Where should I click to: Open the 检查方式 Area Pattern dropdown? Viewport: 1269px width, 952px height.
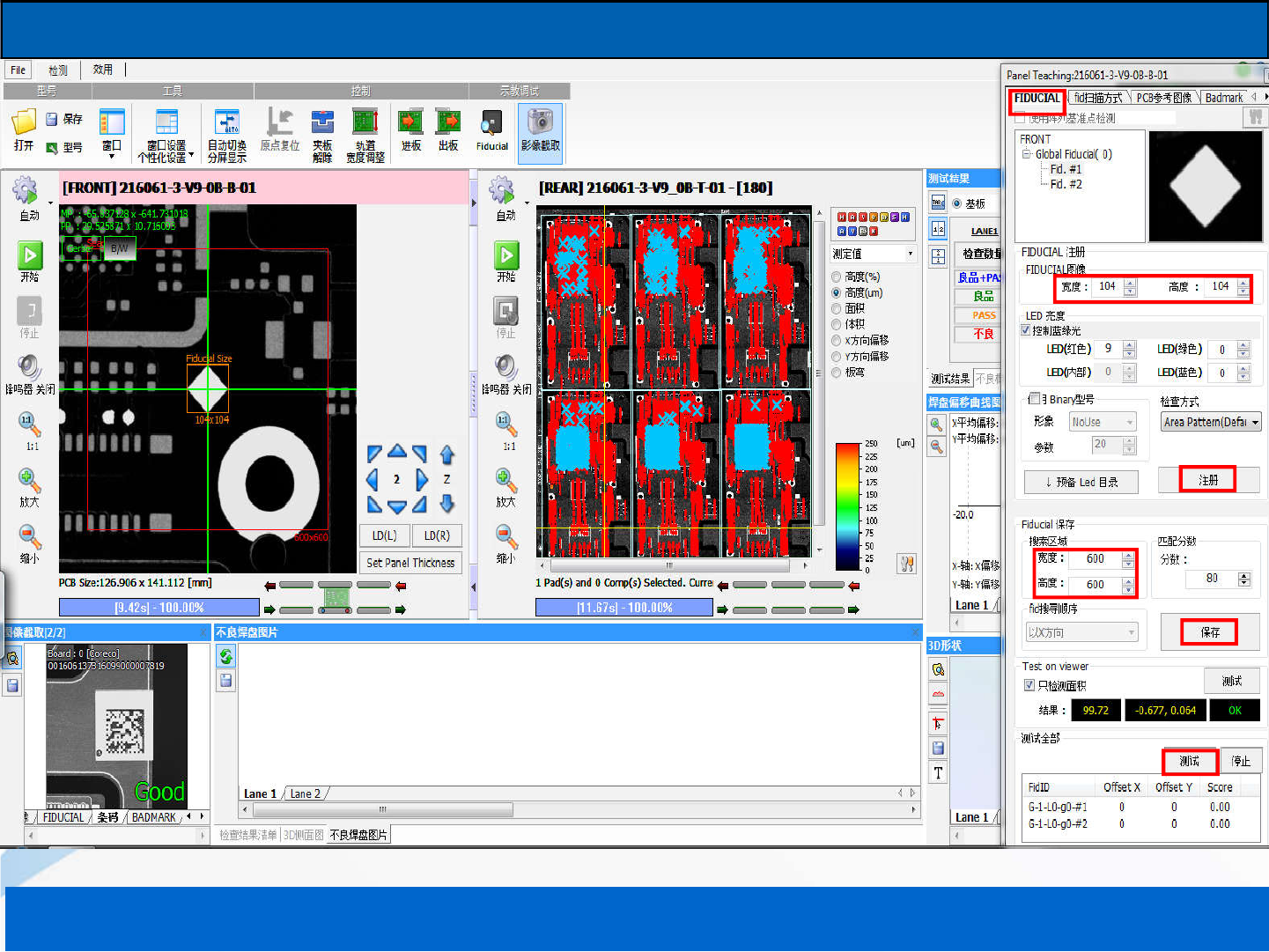click(1211, 422)
